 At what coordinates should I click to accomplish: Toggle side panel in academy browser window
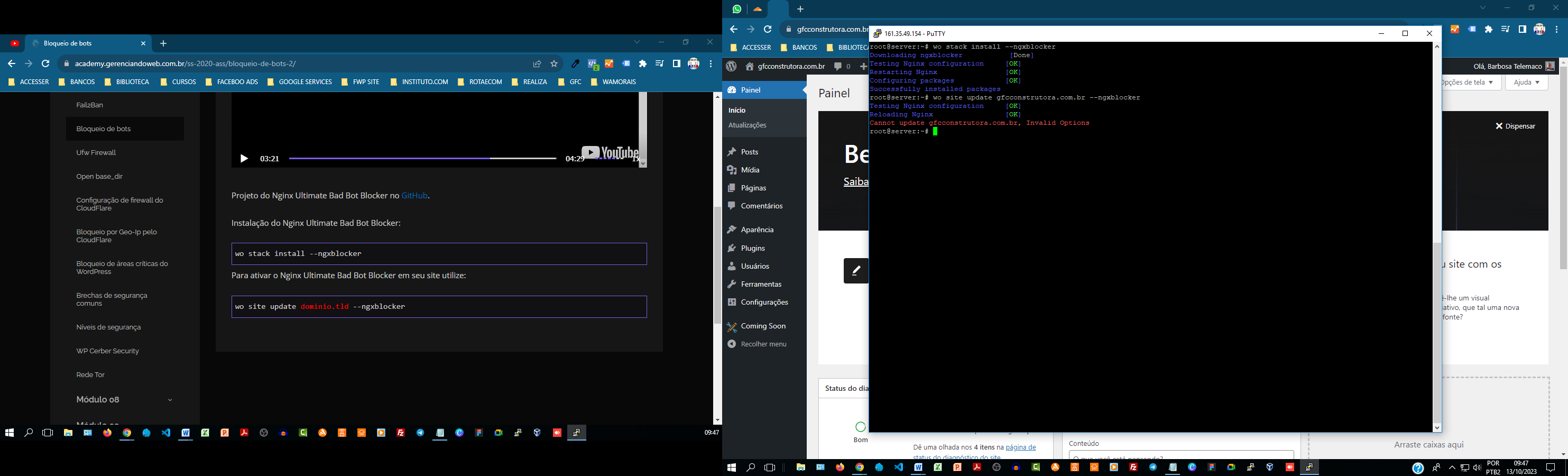click(676, 63)
